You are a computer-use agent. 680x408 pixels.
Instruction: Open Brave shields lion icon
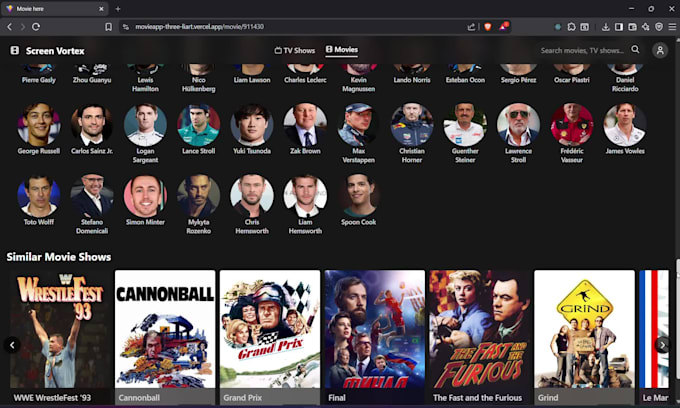(487, 27)
